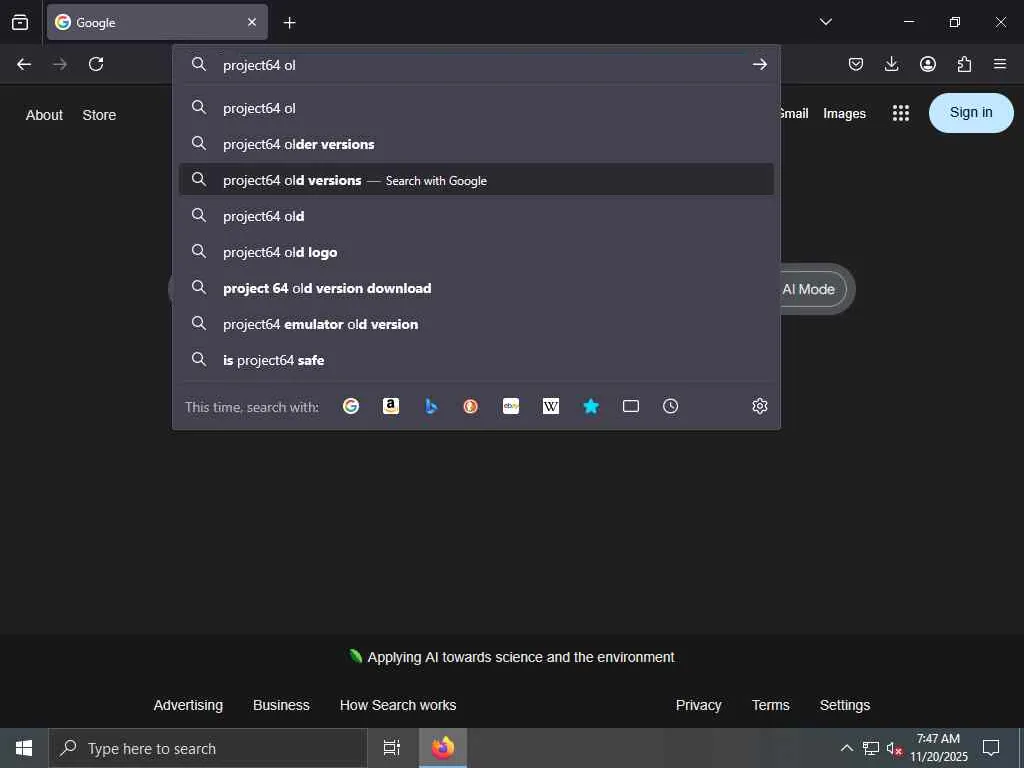Open the Business footer link

click(281, 705)
